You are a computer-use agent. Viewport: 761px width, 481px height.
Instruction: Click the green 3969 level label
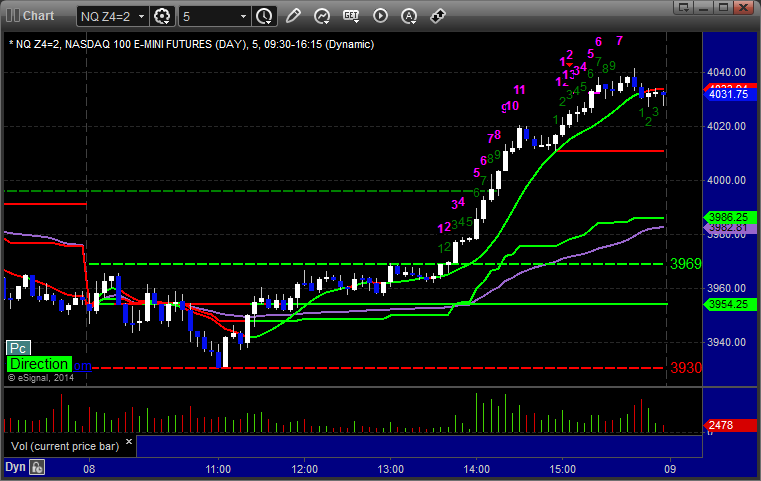pos(685,264)
